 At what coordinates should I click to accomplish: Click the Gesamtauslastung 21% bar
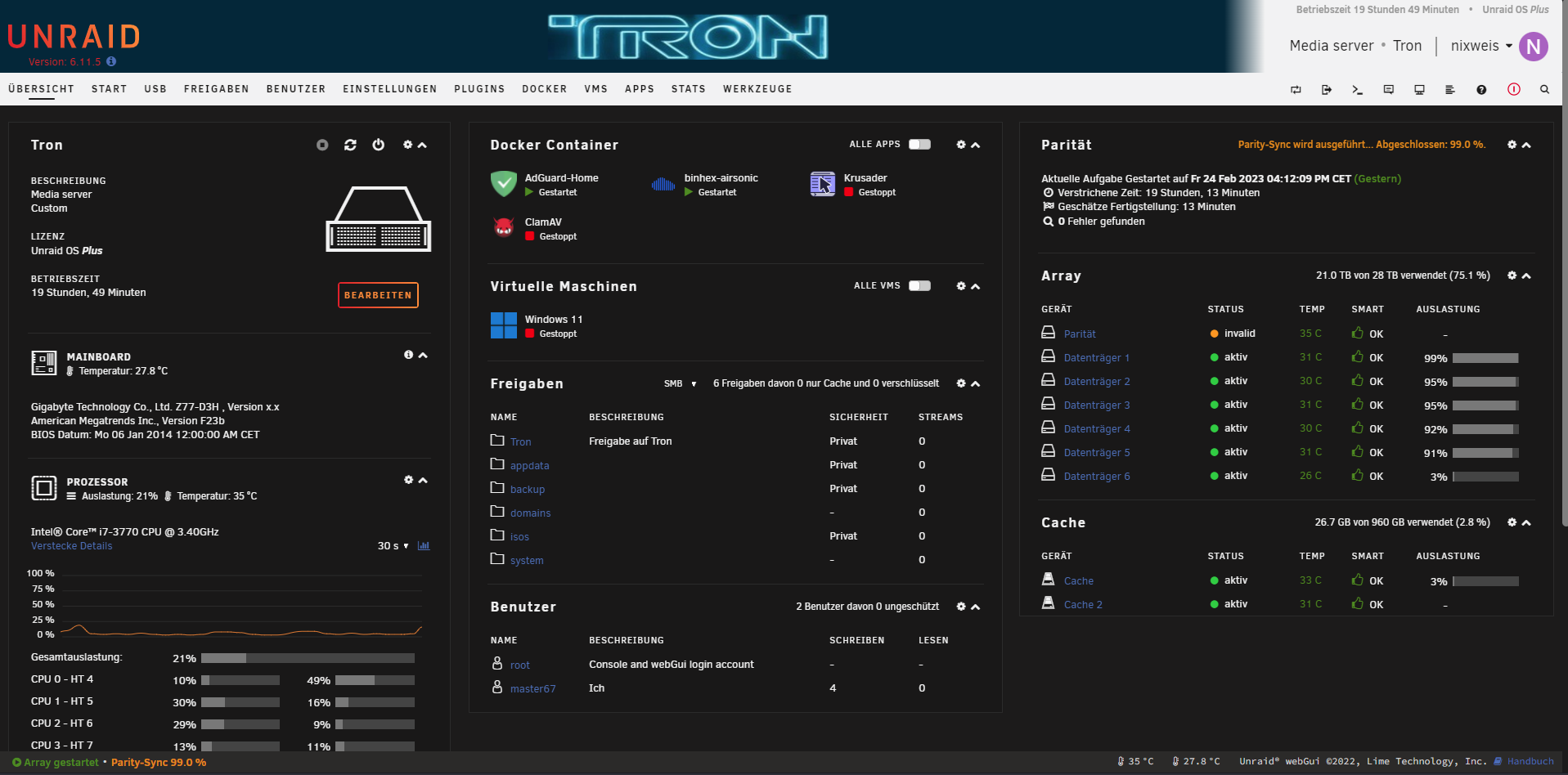pyautogui.click(x=308, y=658)
